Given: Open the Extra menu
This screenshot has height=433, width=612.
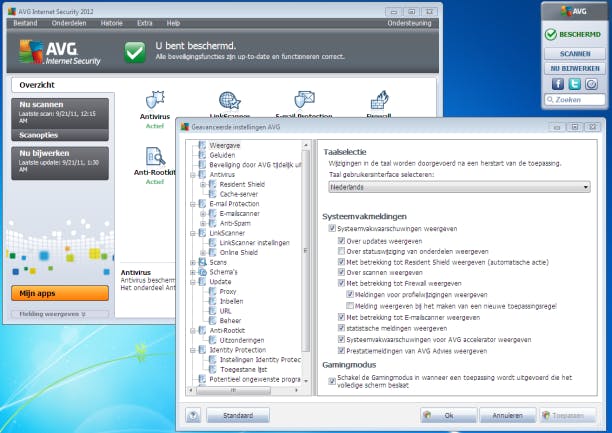Looking at the screenshot, I should coord(145,23).
